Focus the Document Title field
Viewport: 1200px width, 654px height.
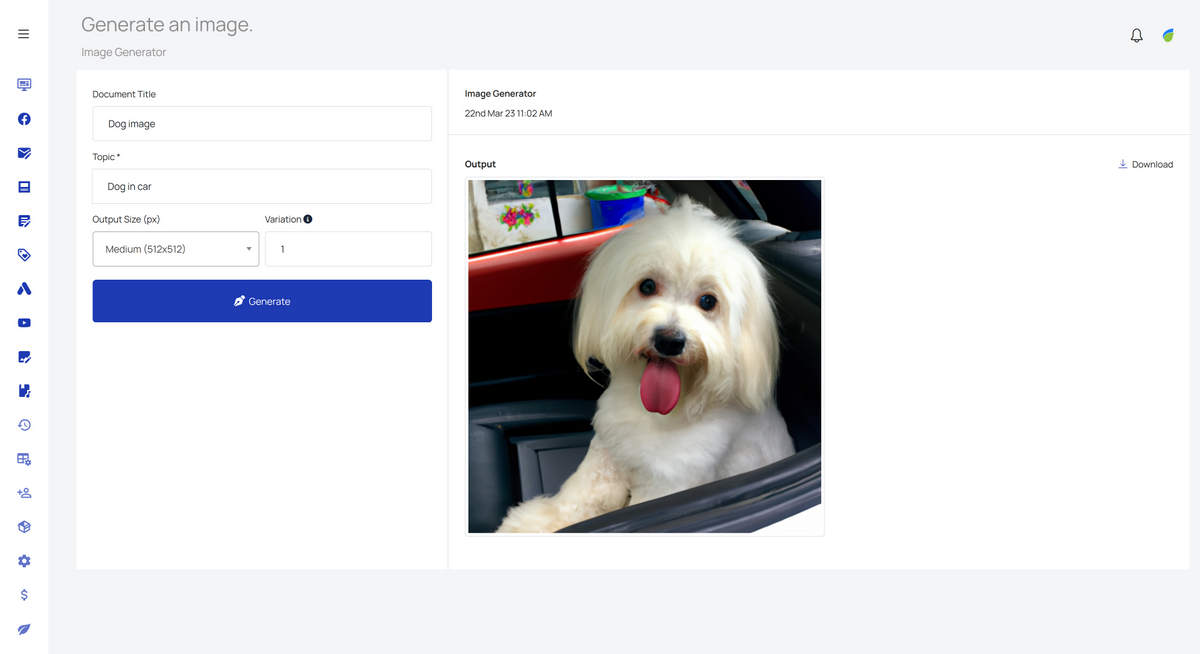[262, 124]
